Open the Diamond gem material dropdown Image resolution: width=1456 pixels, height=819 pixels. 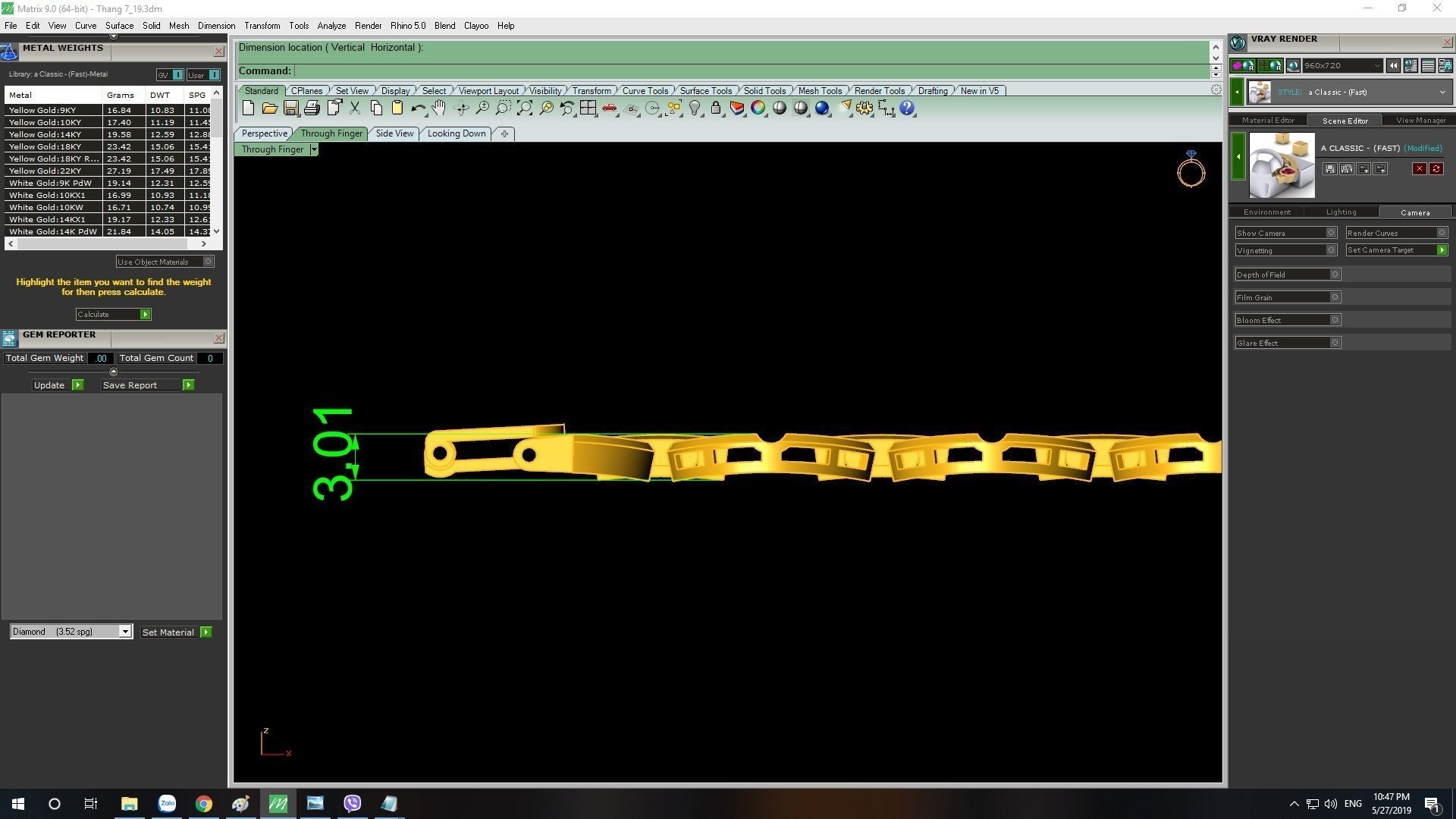(71, 632)
